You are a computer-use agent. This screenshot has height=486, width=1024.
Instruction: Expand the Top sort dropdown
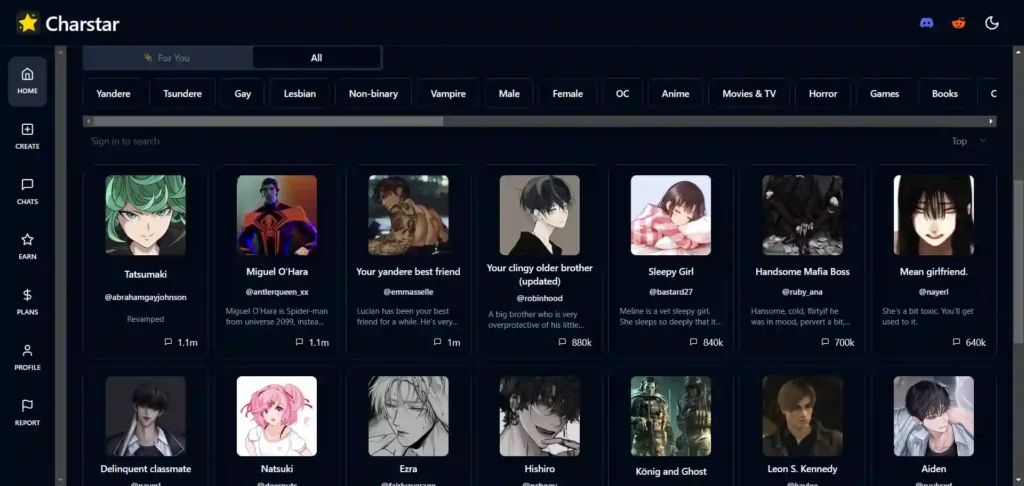pyautogui.click(x=968, y=141)
